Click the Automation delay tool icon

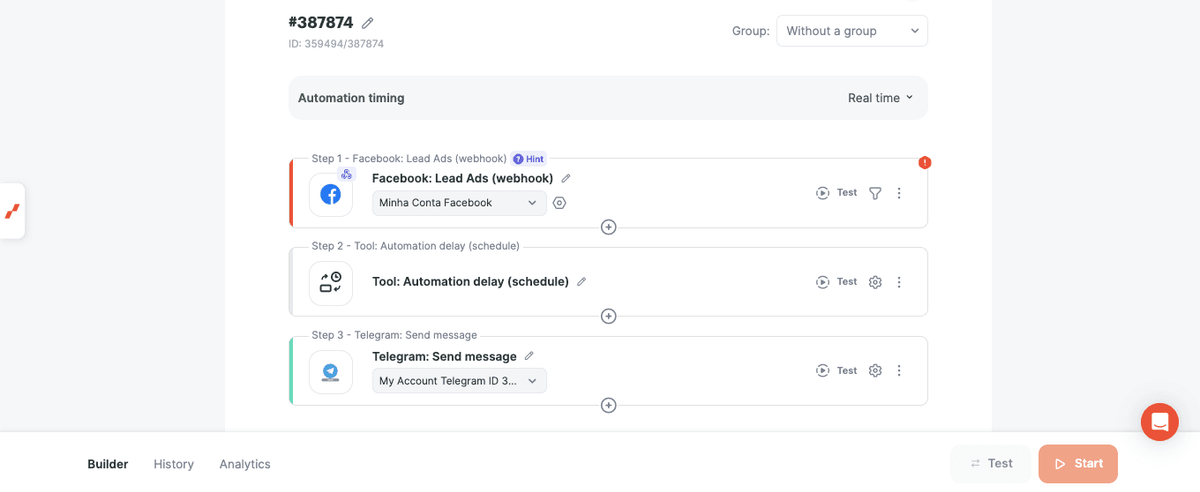click(x=331, y=283)
